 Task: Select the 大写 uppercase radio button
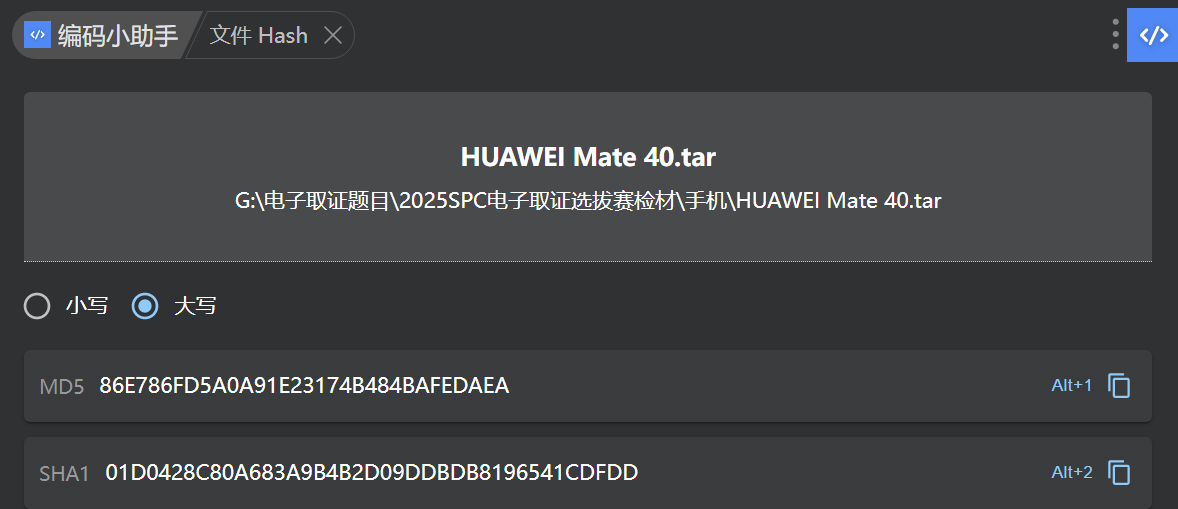click(x=145, y=306)
